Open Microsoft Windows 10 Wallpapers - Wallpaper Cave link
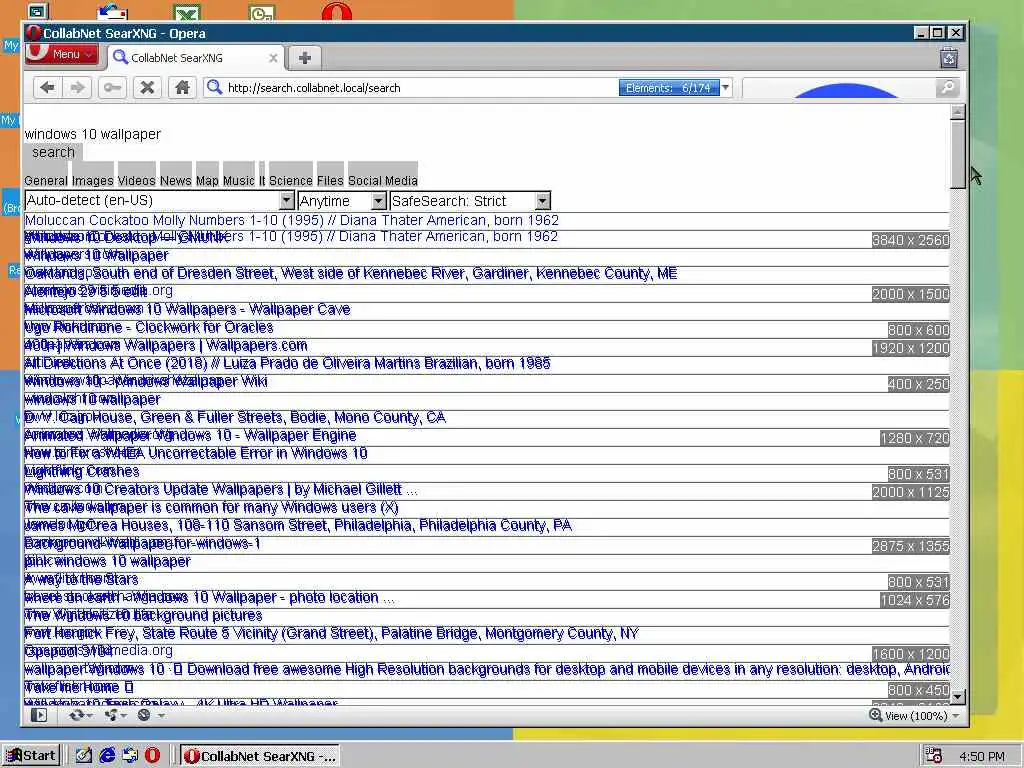This screenshot has width=1024, height=768. (x=187, y=309)
